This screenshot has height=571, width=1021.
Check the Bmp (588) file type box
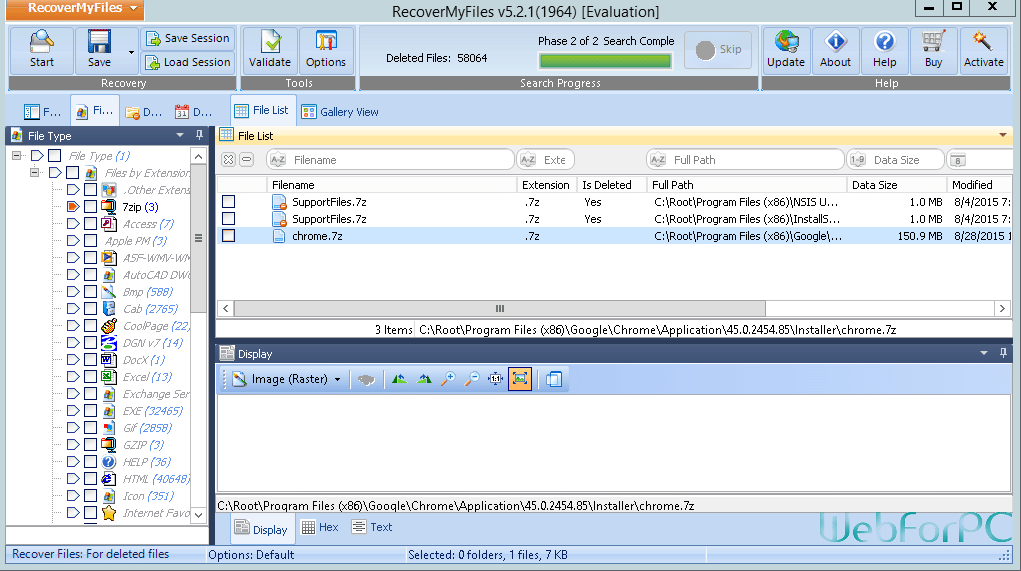(x=91, y=292)
